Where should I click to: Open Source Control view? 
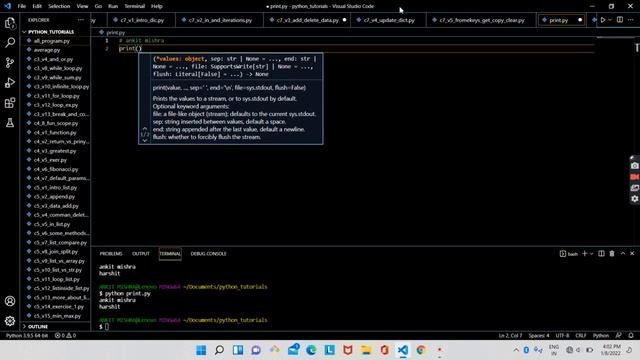pos(10,62)
